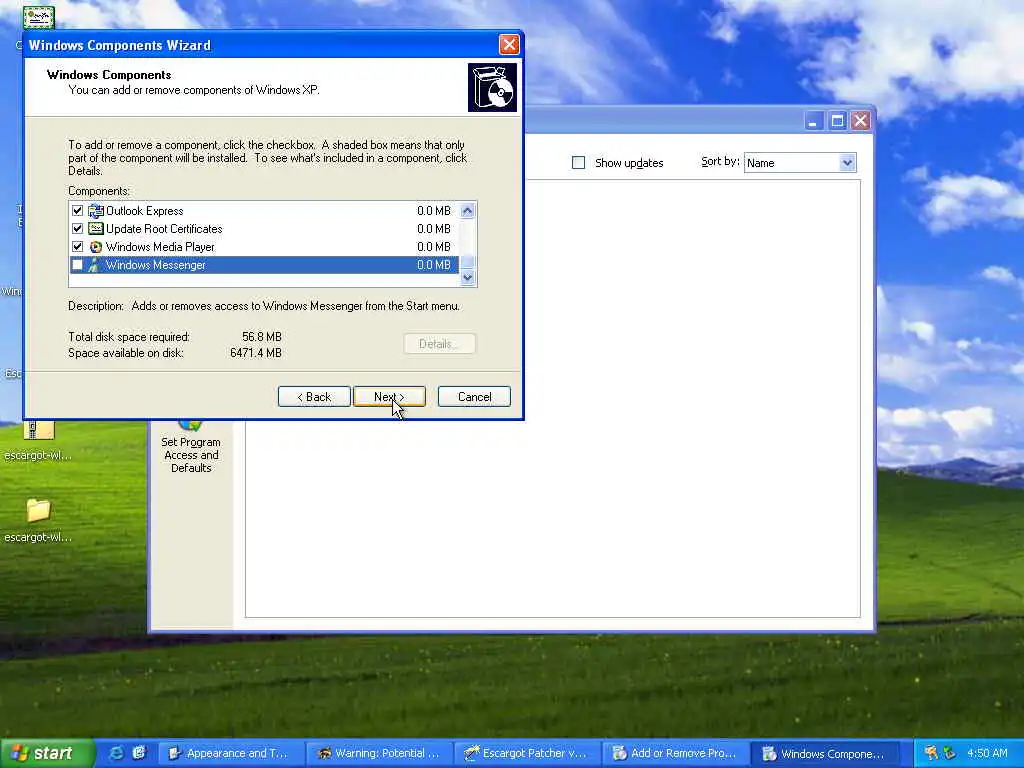This screenshot has height=768, width=1024.
Task: Click the Next button in the wizard
Action: pos(389,396)
